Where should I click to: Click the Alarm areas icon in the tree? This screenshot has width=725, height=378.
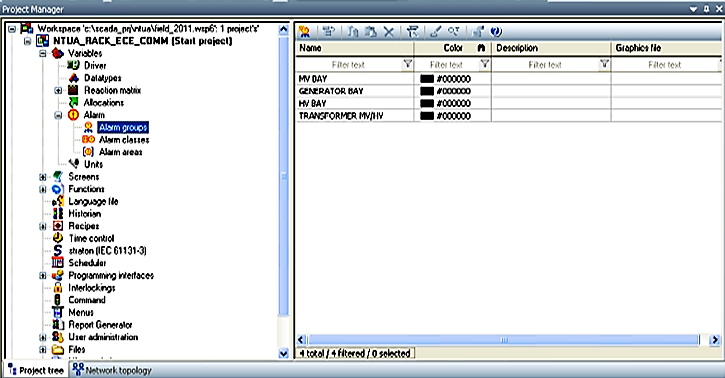(88, 152)
